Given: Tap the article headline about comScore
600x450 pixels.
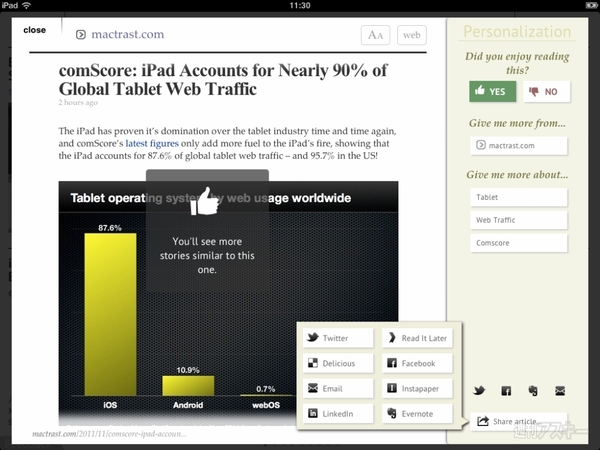Looking at the screenshot, I should [223, 80].
